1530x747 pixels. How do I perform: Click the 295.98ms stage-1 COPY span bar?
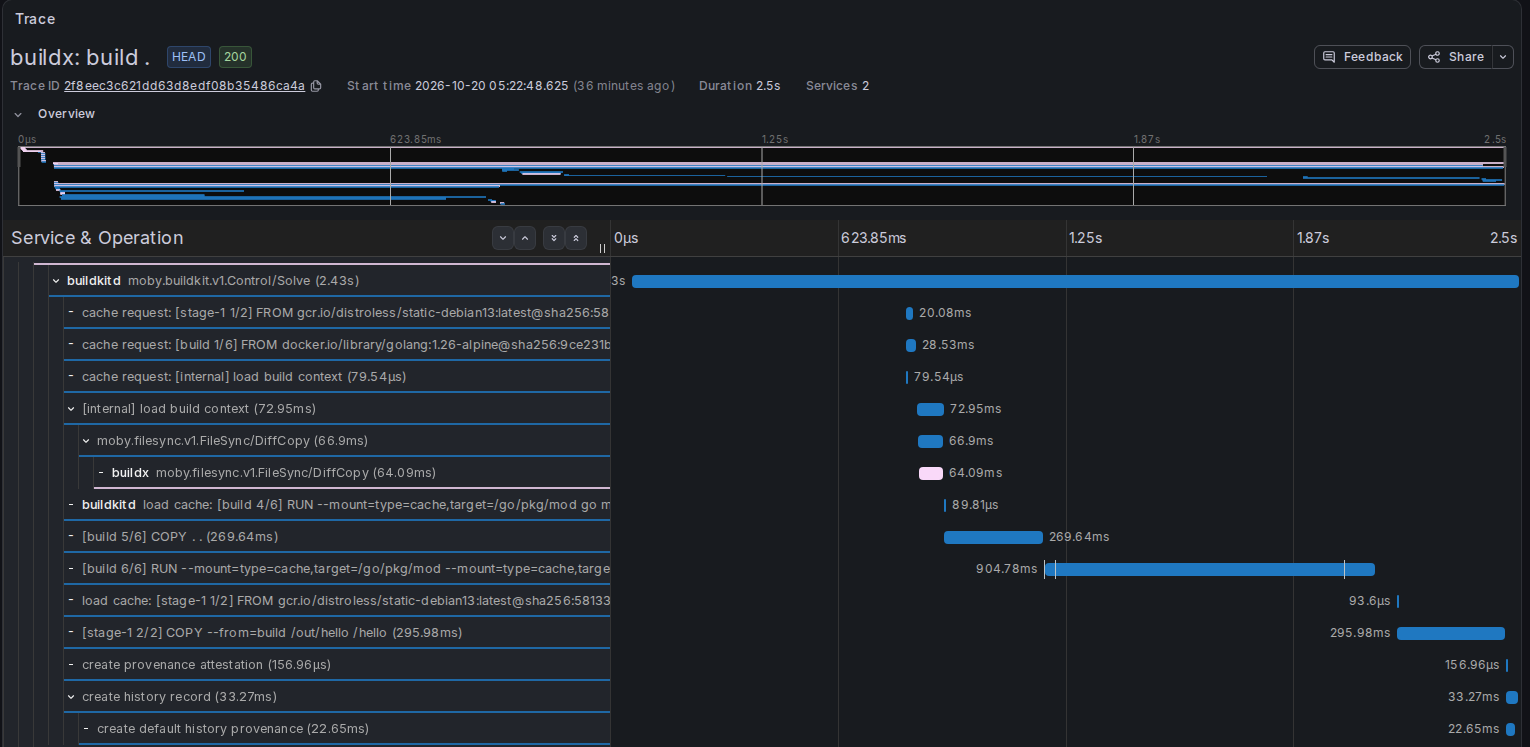point(1451,633)
